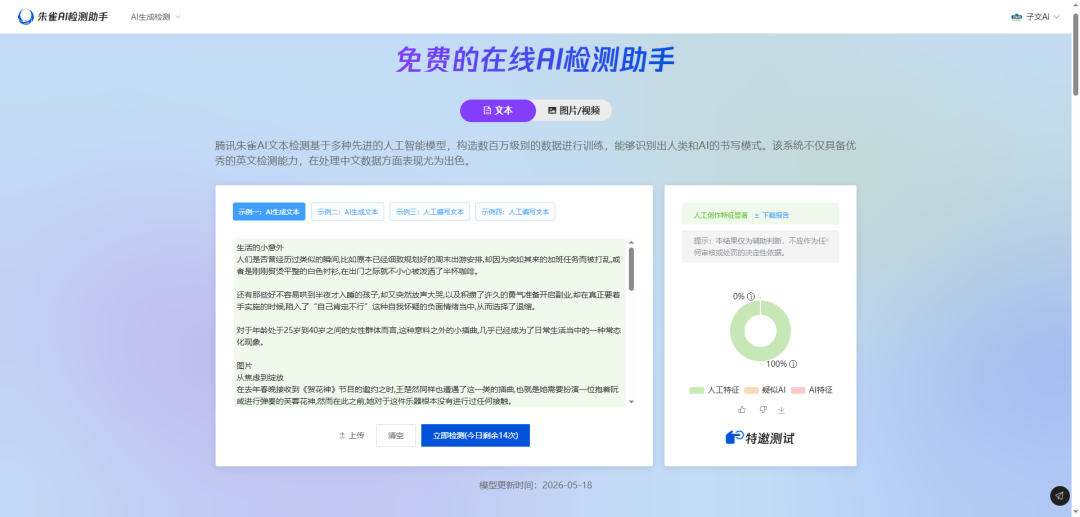Switch to the 文本 detection tab
The width and height of the screenshot is (1080, 517).
coord(498,110)
